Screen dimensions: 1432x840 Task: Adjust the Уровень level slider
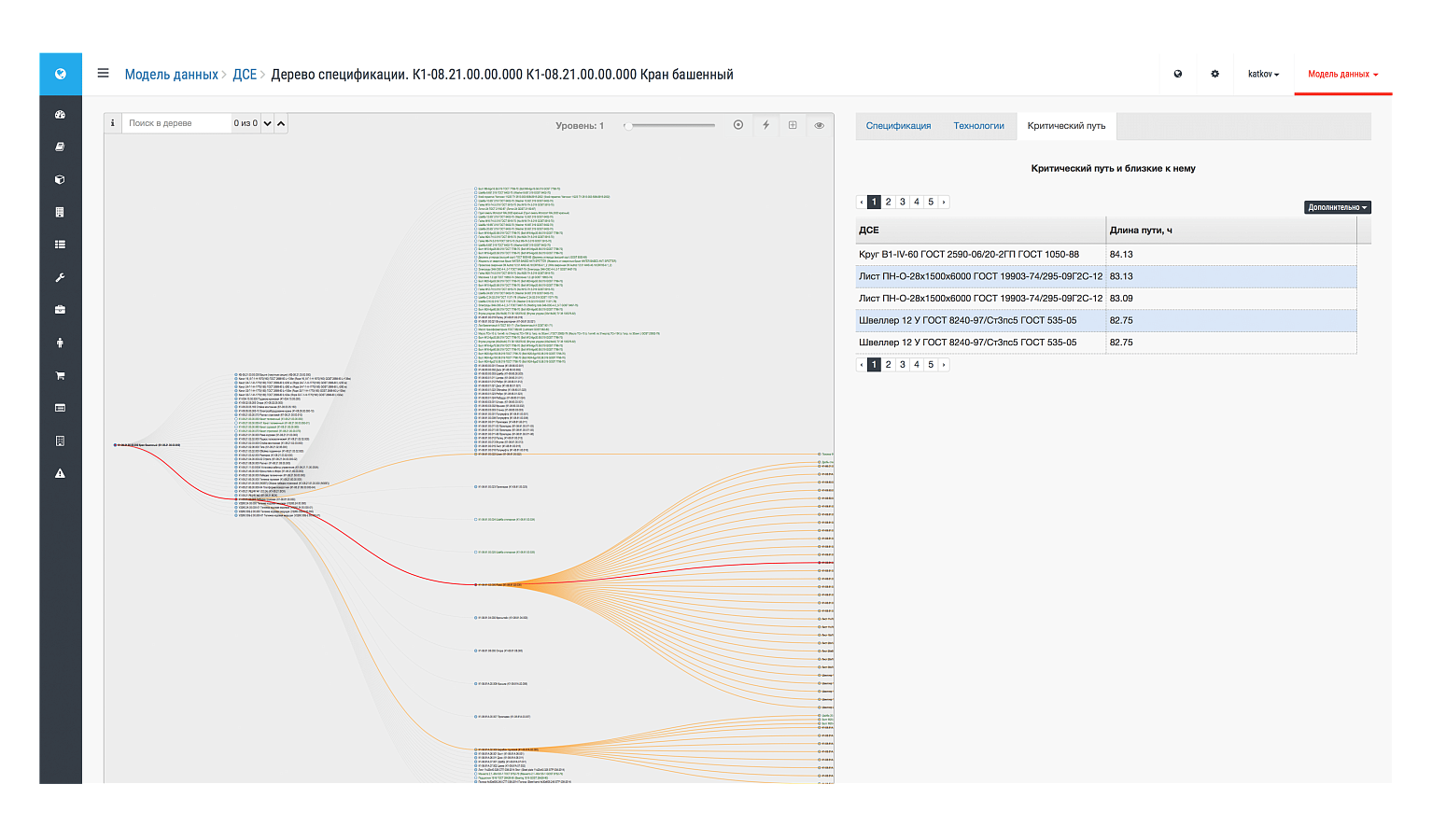coord(670,125)
